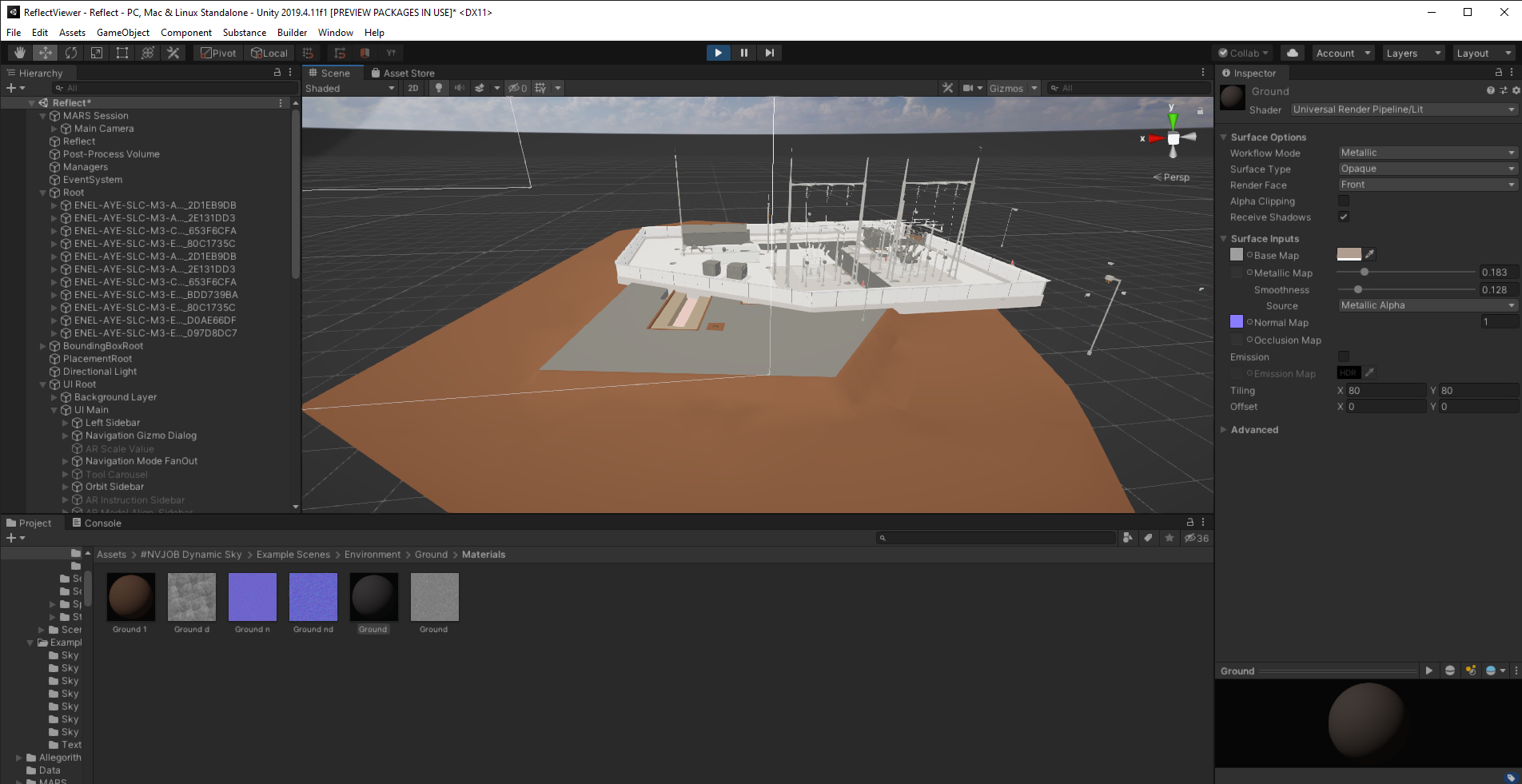Lock the Hierarchy panel
Screen dimensions: 1522x784
pos(277,72)
